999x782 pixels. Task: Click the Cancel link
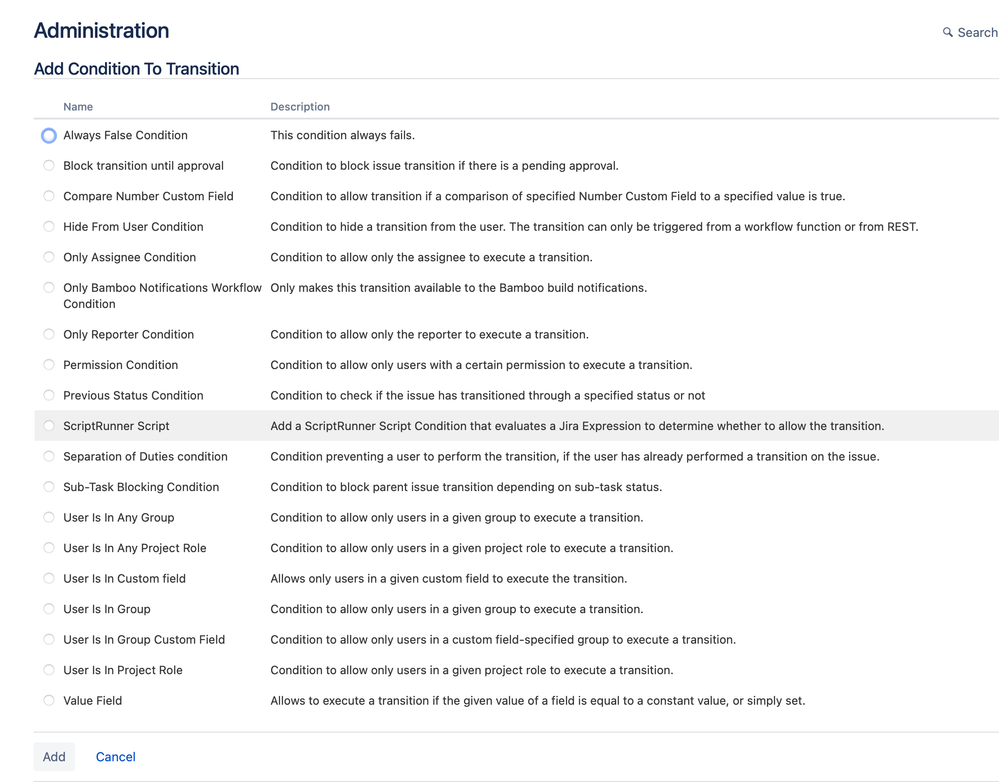coord(115,756)
